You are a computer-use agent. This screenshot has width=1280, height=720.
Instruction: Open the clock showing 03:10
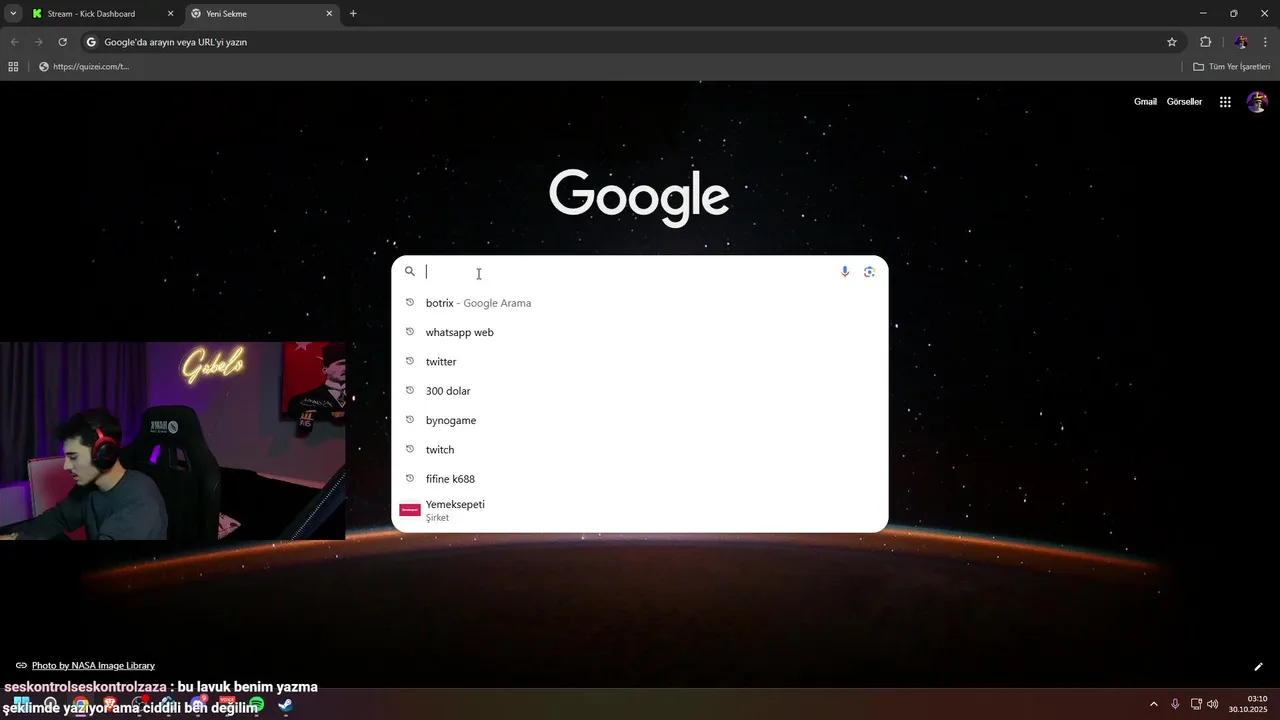click(x=1248, y=704)
